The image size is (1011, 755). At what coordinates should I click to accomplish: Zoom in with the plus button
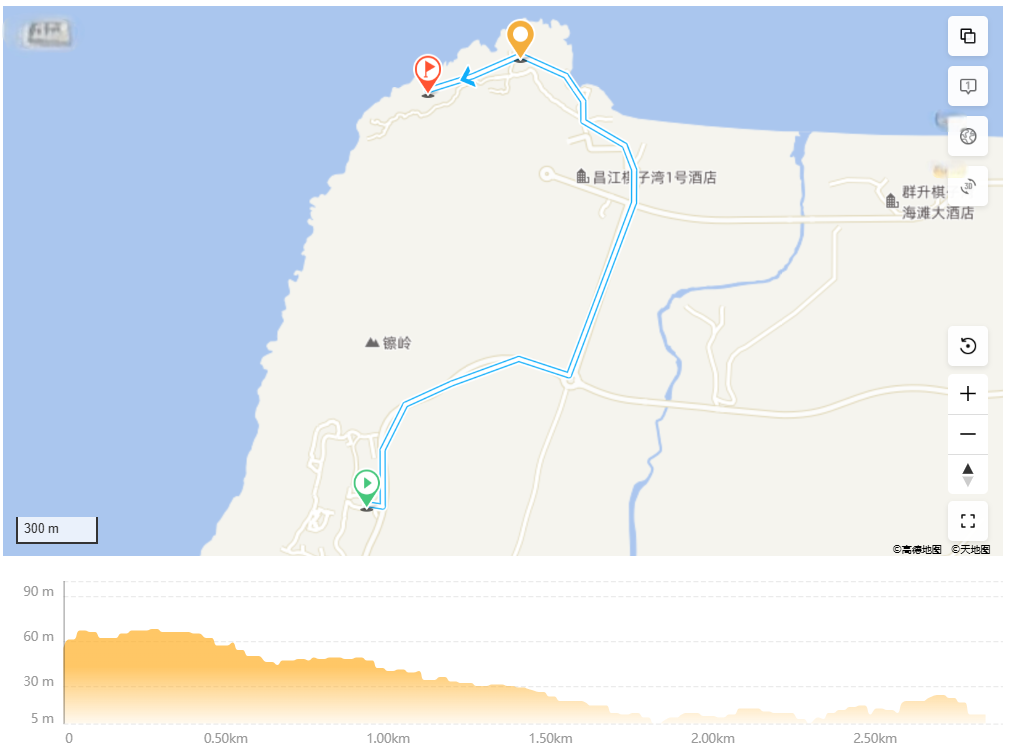click(x=967, y=394)
